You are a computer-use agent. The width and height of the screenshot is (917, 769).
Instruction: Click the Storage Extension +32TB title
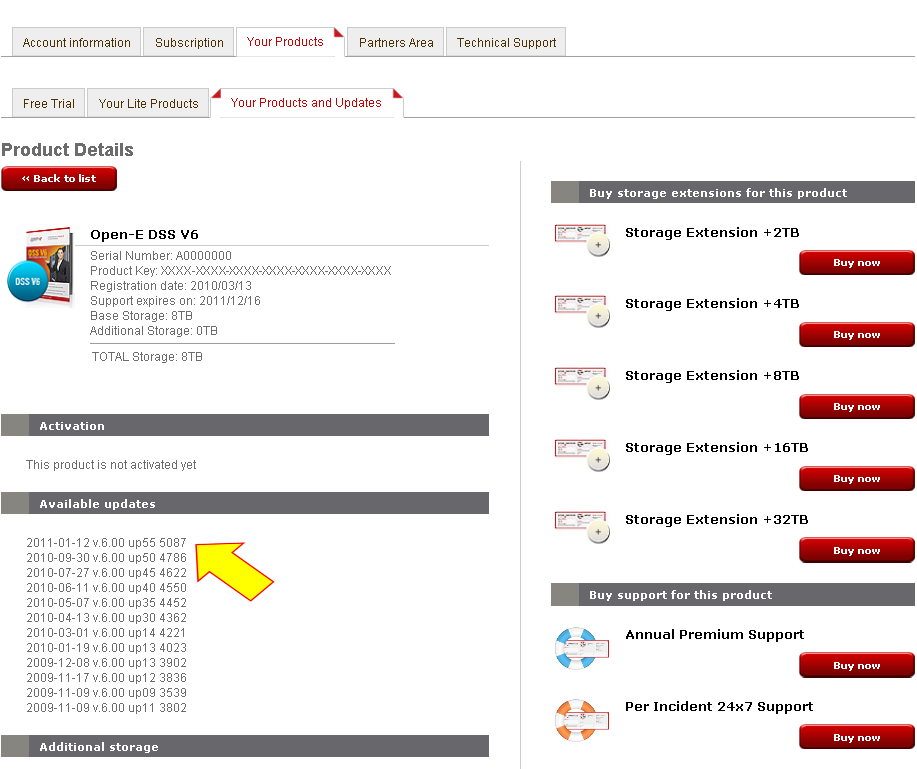pos(716,520)
